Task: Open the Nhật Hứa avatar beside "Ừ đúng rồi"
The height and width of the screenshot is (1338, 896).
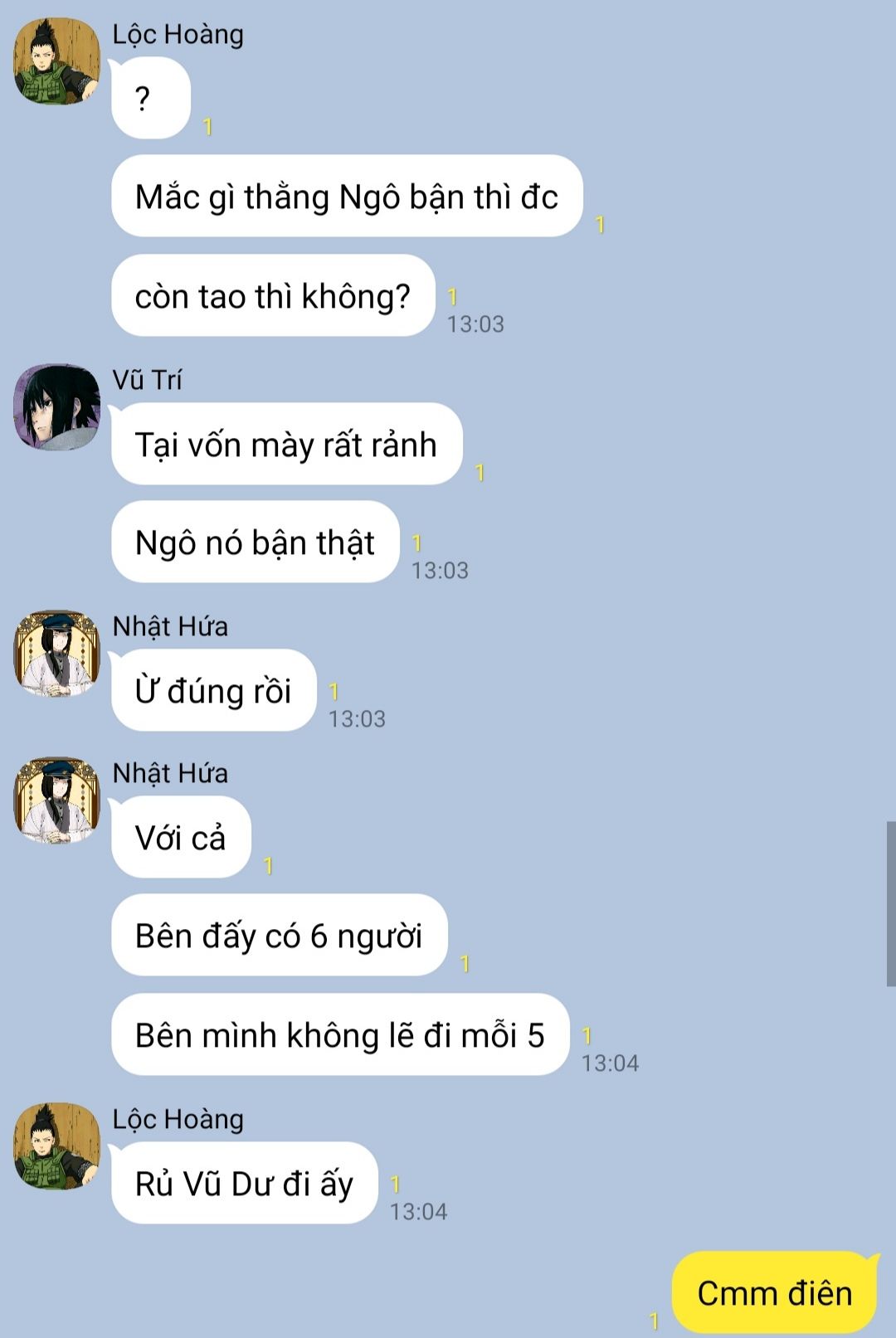Action: pyautogui.click(x=56, y=653)
